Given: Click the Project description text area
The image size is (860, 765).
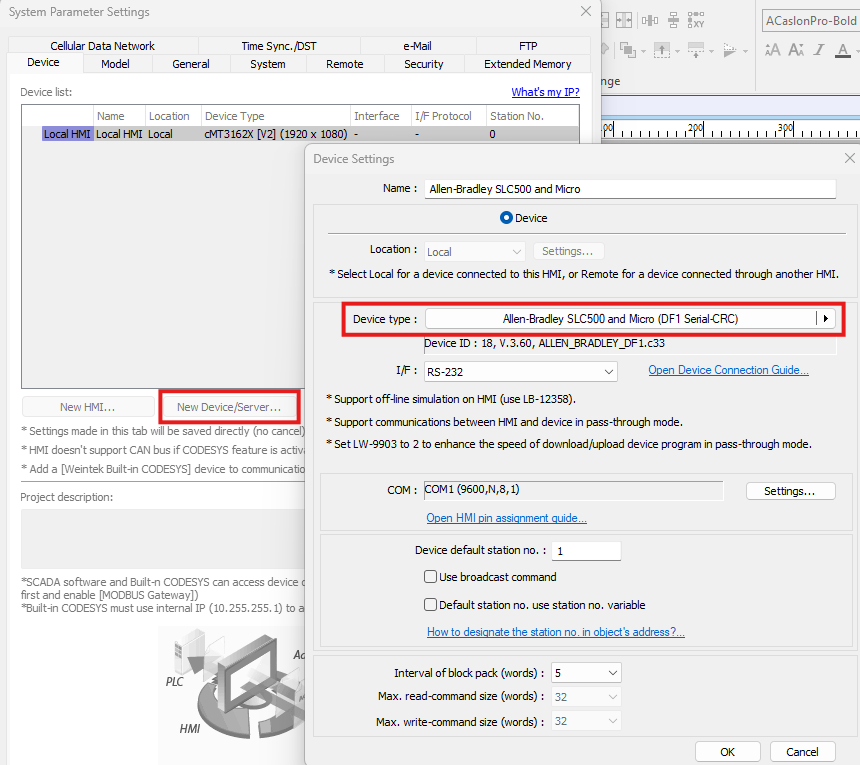Looking at the screenshot, I should point(163,539).
